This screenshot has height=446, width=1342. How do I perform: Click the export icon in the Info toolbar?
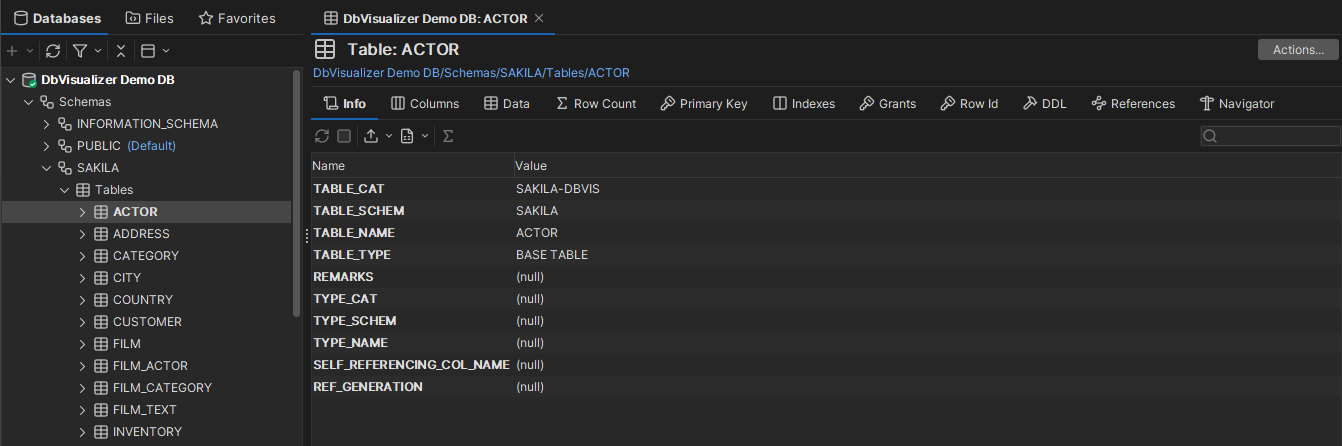371,136
